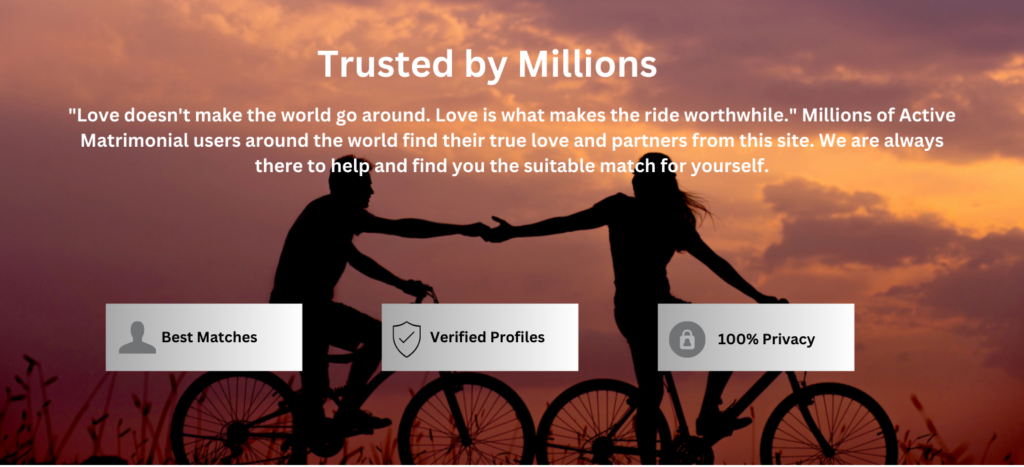The width and height of the screenshot is (1024, 467).
Task: Click the person silhouette icon
Action: click(x=137, y=338)
